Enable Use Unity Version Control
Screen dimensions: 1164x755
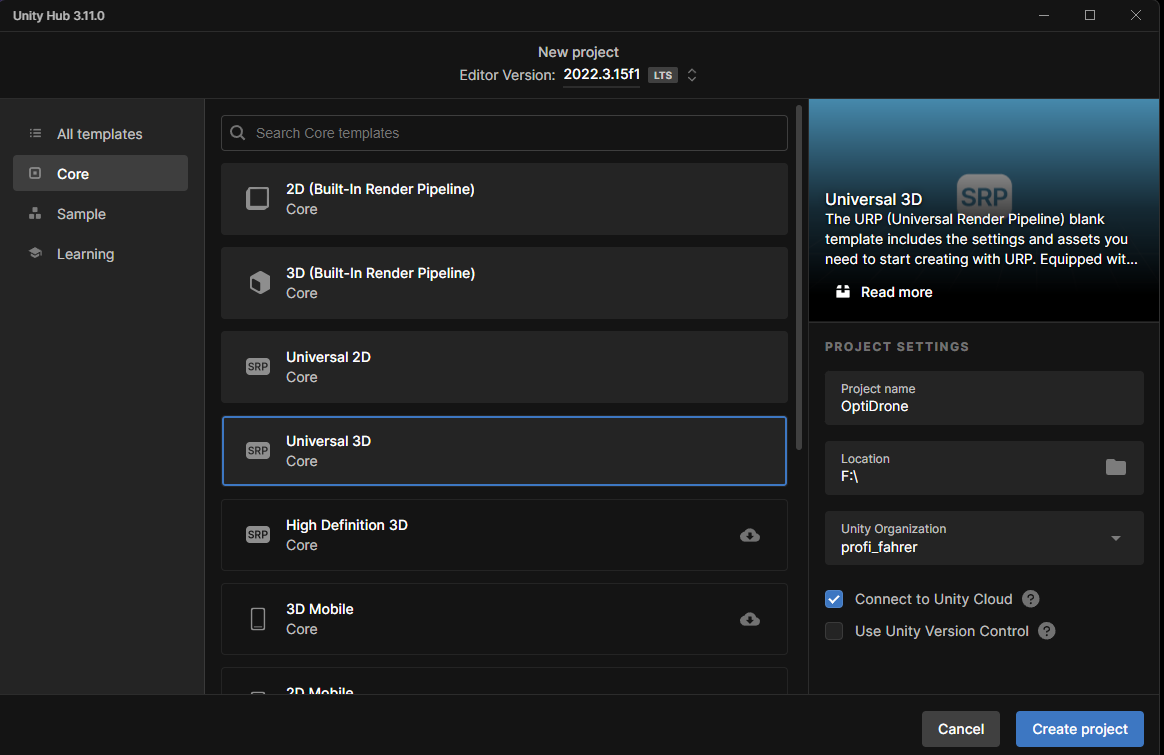[834, 631]
